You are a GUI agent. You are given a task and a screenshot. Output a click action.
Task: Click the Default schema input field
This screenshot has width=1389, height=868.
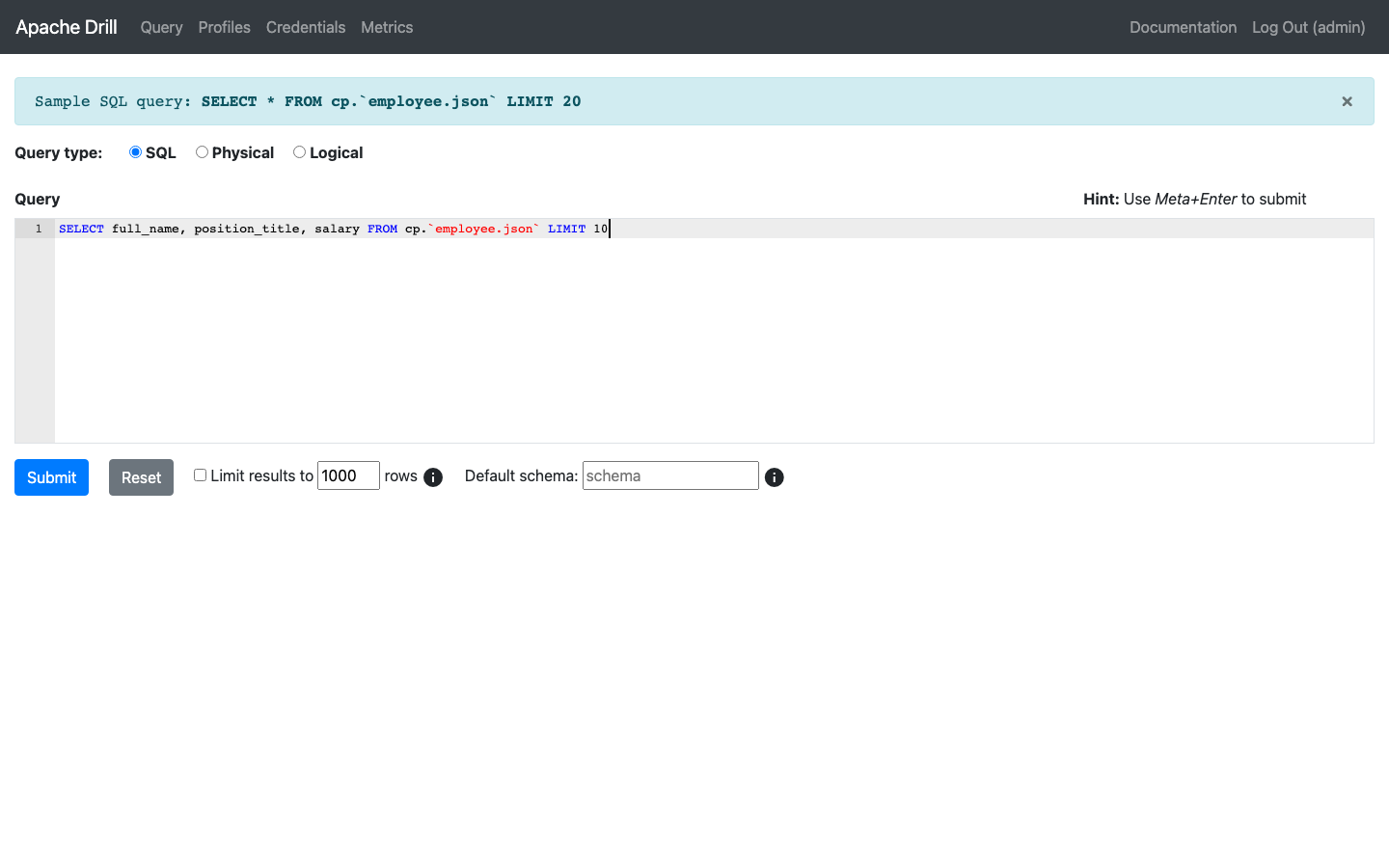[670, 475]
